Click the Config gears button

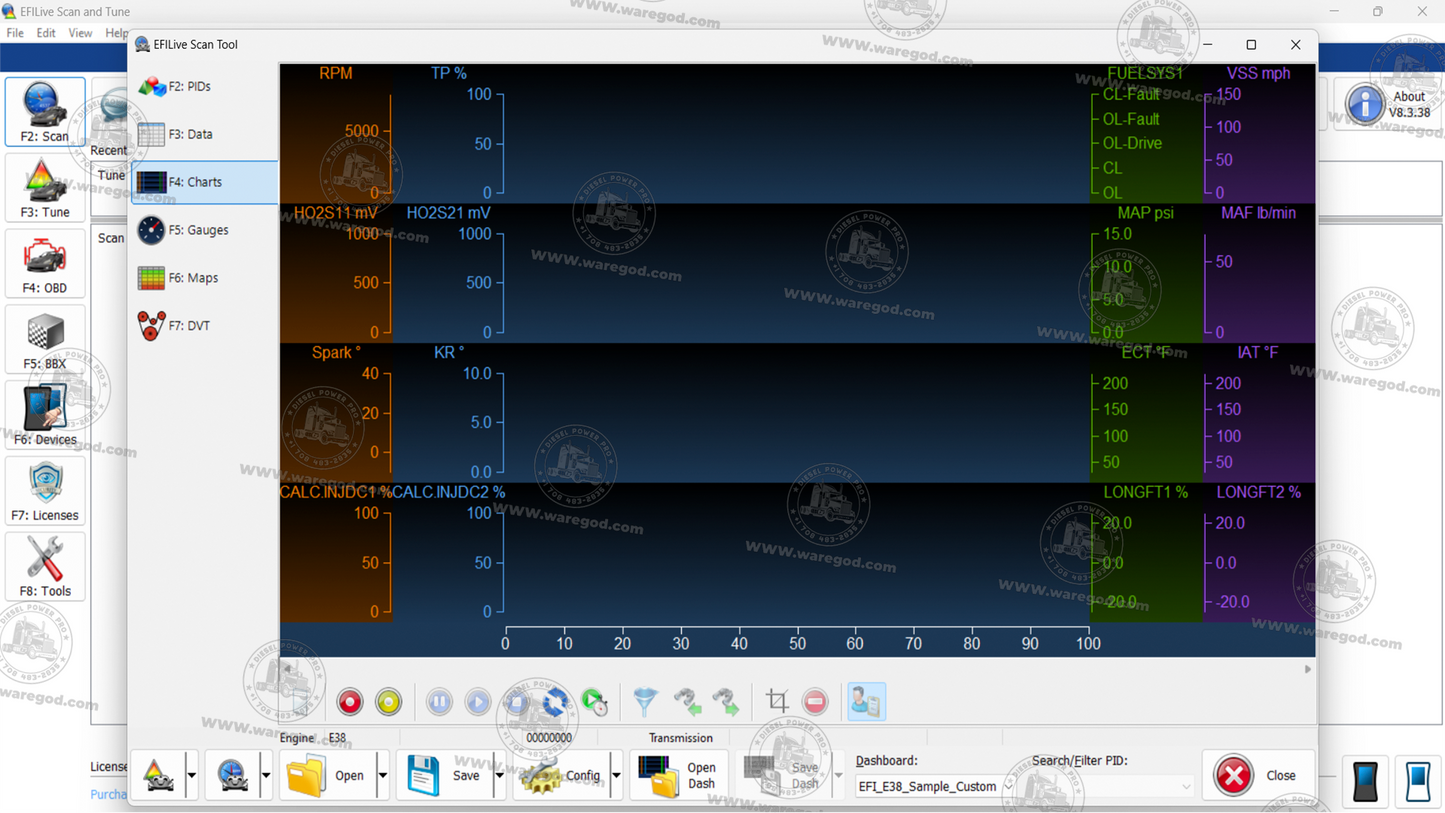[x=561, y=775]
